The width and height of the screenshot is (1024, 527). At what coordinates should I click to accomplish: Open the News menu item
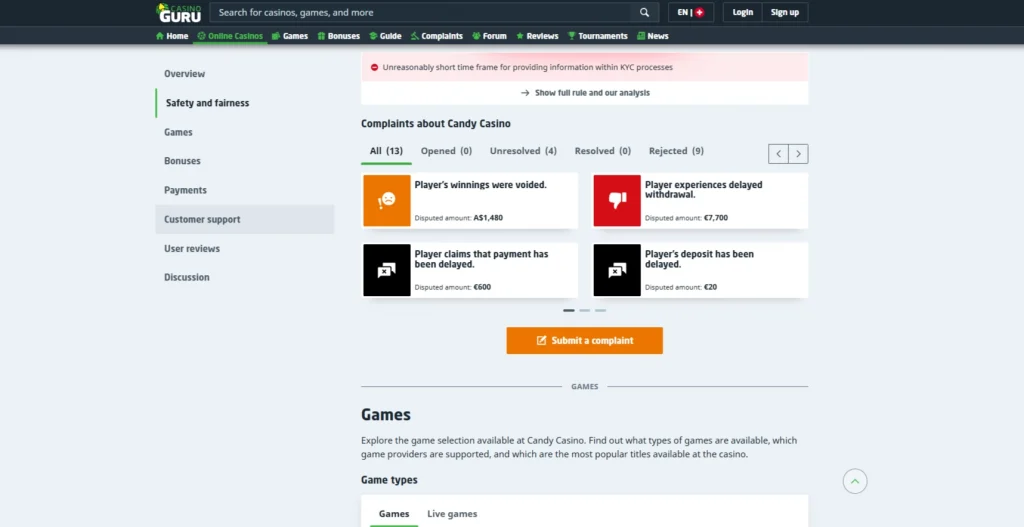pos(652,36)
